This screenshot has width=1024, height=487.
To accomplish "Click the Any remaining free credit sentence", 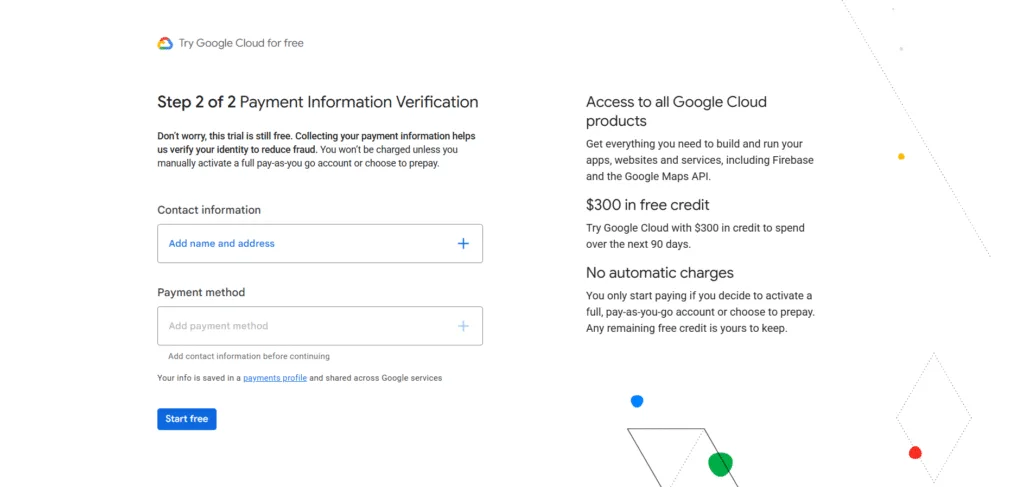I will [687, 328].
